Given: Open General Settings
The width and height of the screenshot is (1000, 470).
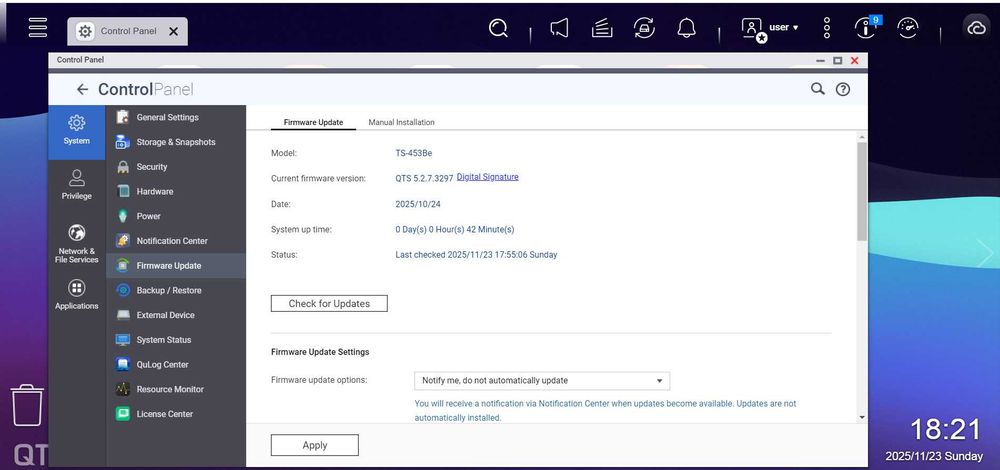Looking at the screenshot, I should [176, 117].
